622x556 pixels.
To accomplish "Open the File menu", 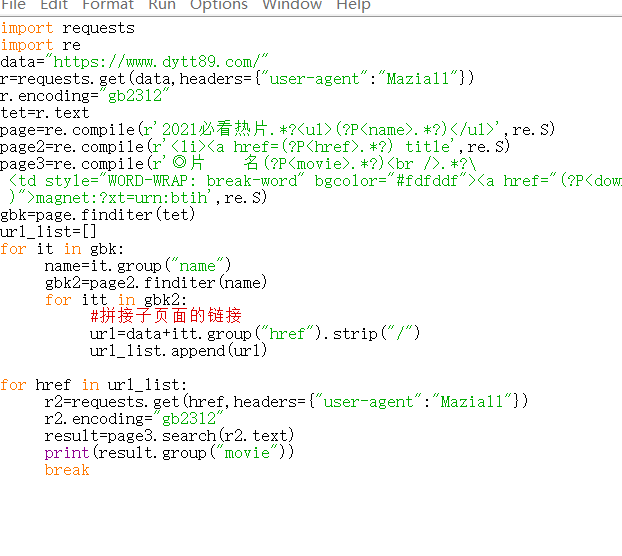I will [13, 5].
